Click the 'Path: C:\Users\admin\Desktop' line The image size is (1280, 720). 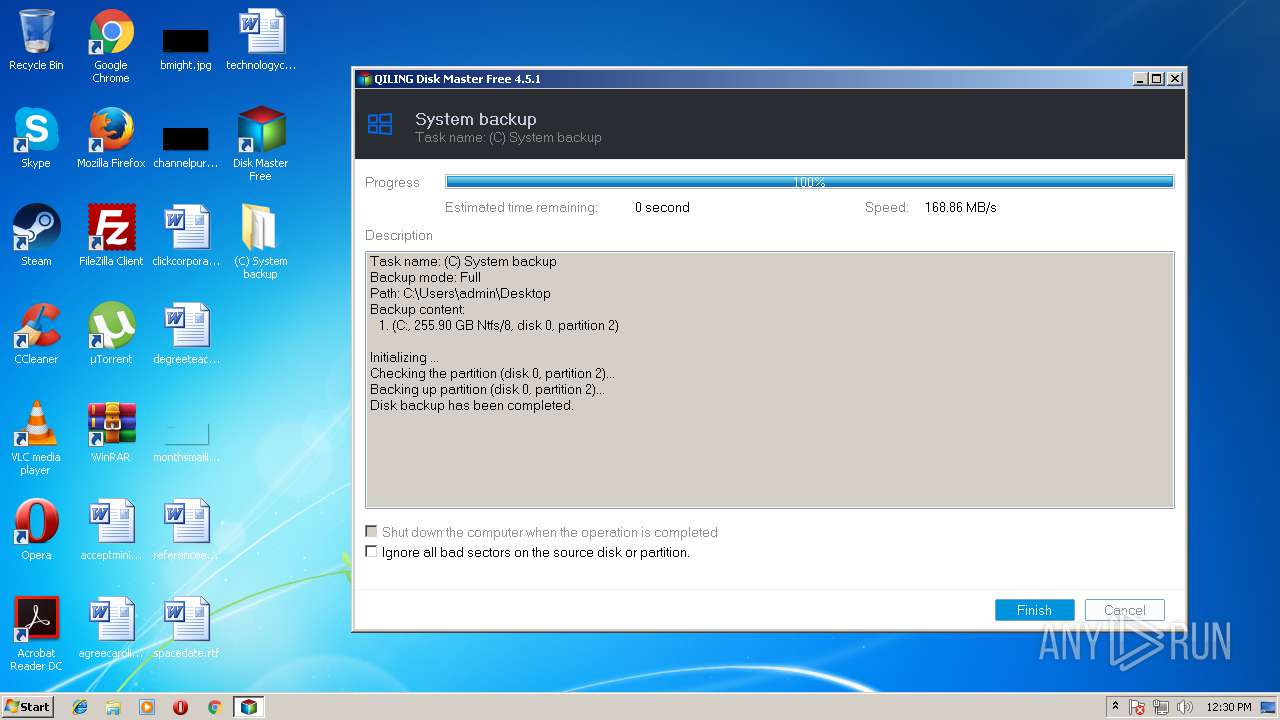click(x=460, y=294)
